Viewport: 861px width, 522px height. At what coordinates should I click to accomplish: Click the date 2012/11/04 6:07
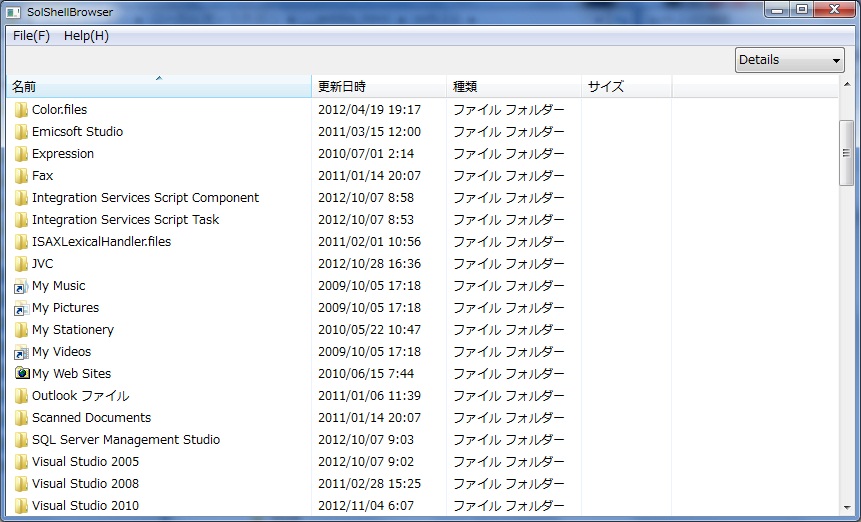pyautogui.click(x=366, y=506)
